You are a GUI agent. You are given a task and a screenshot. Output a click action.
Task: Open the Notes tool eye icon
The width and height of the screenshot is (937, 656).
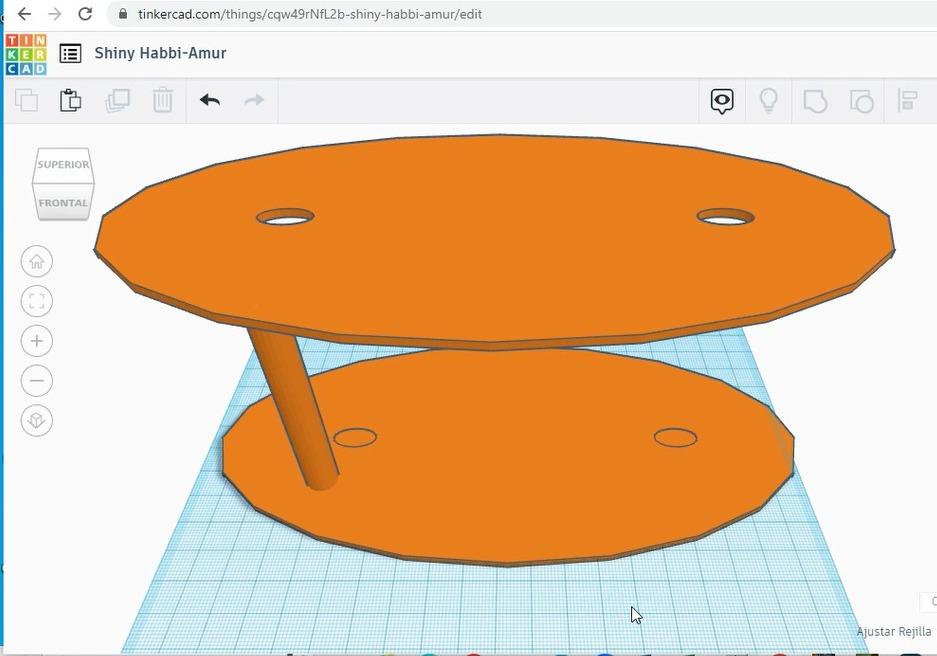pos(722,101)
